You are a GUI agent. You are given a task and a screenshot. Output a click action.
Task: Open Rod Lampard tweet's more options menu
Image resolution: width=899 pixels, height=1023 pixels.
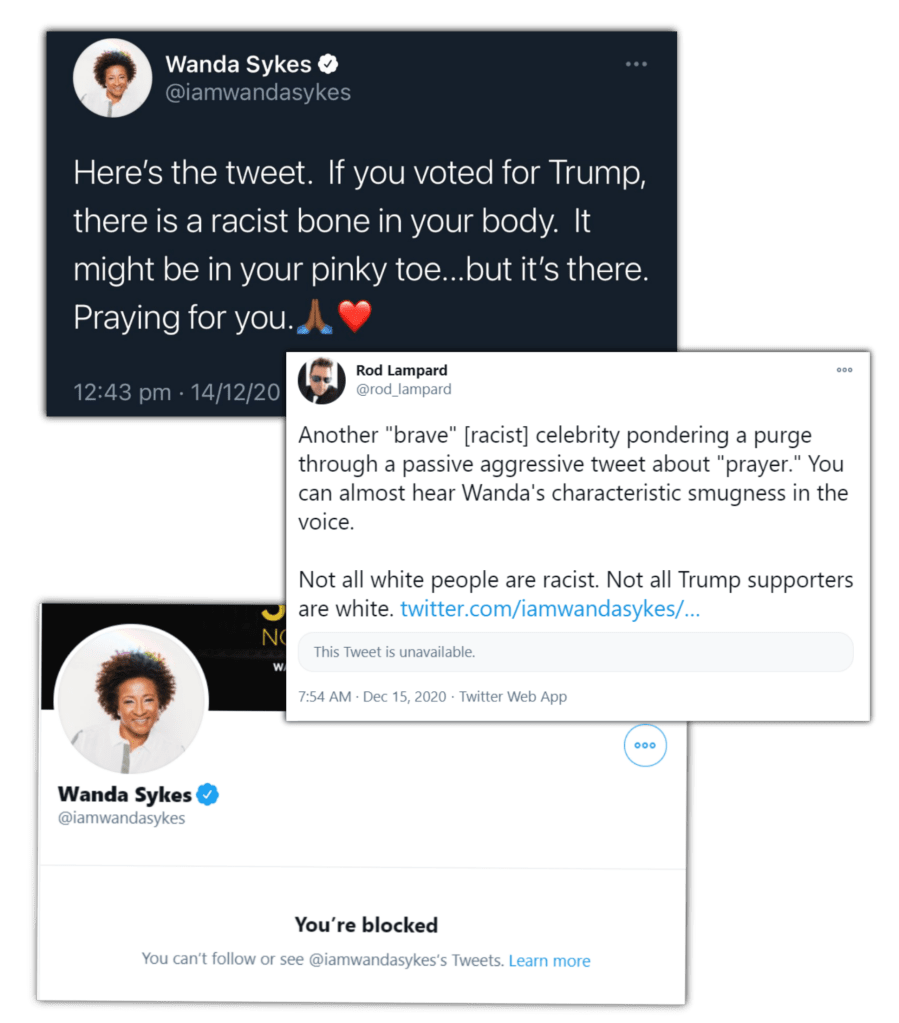(x=844, y=370)
